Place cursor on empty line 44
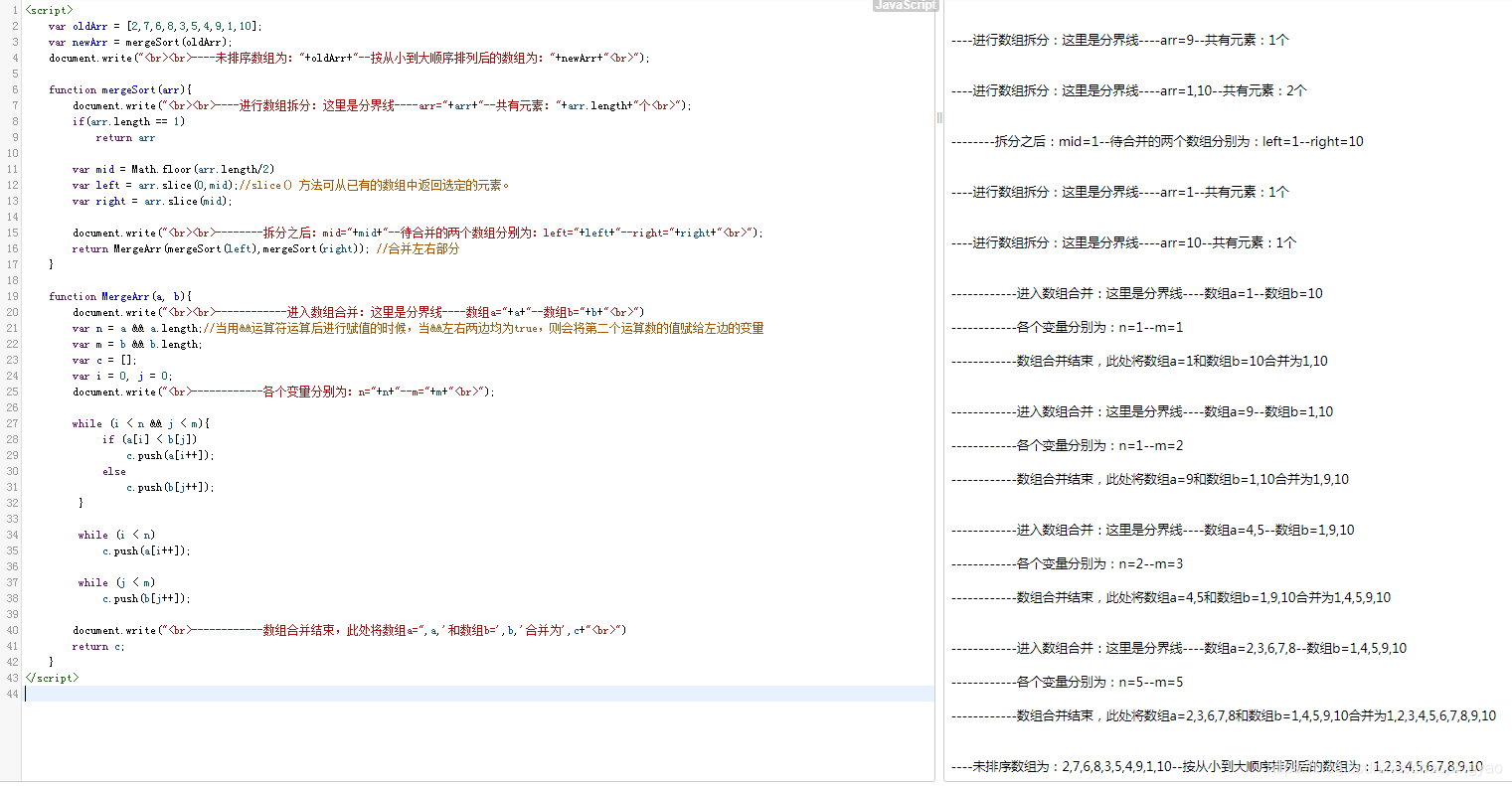The height and width of the screenshot is (786, 1512). tap(478, 694)
